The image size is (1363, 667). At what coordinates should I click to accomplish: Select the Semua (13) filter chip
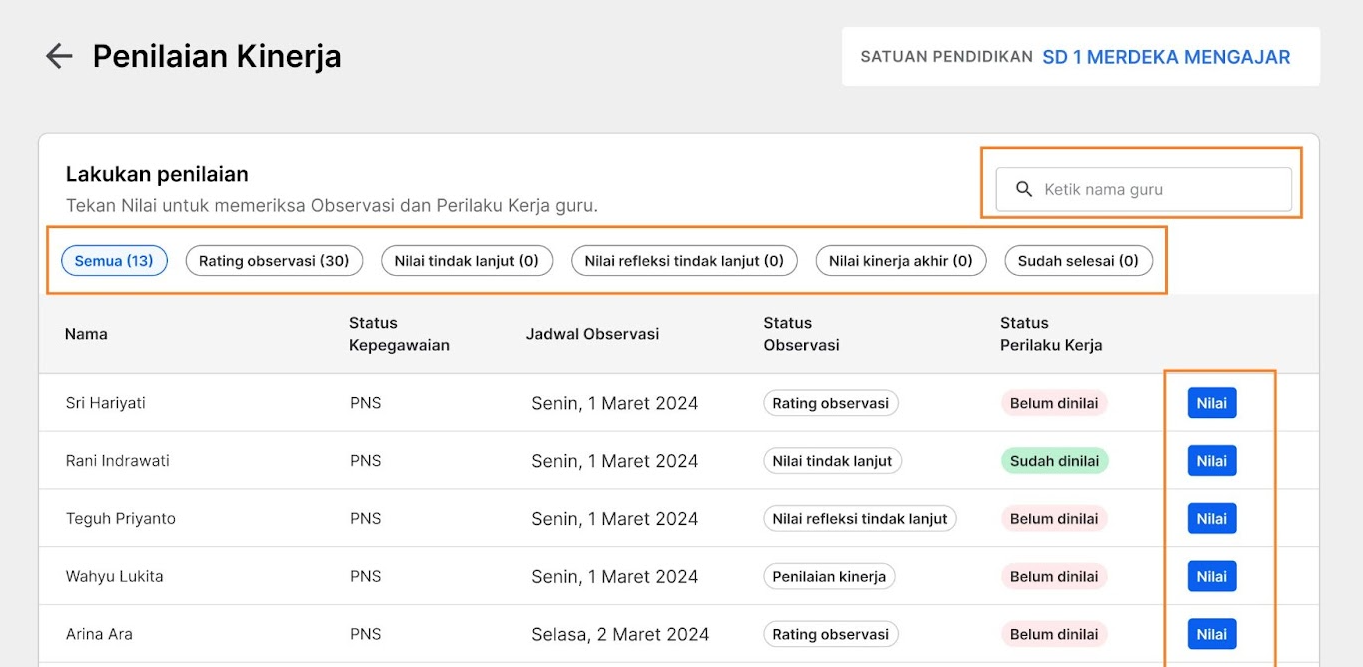tap(114, 261)
